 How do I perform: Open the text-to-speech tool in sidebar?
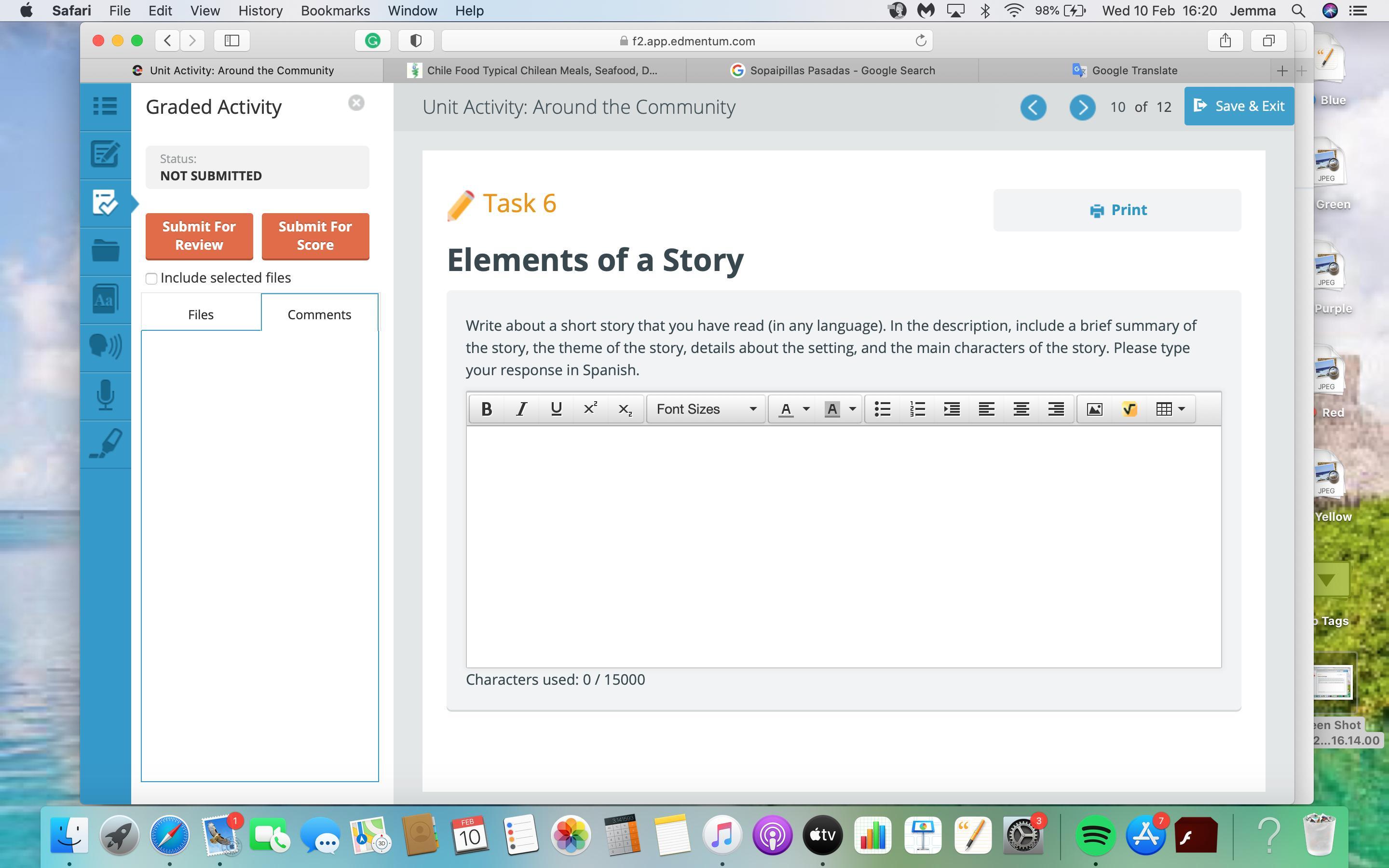click(x=105, y=347)
